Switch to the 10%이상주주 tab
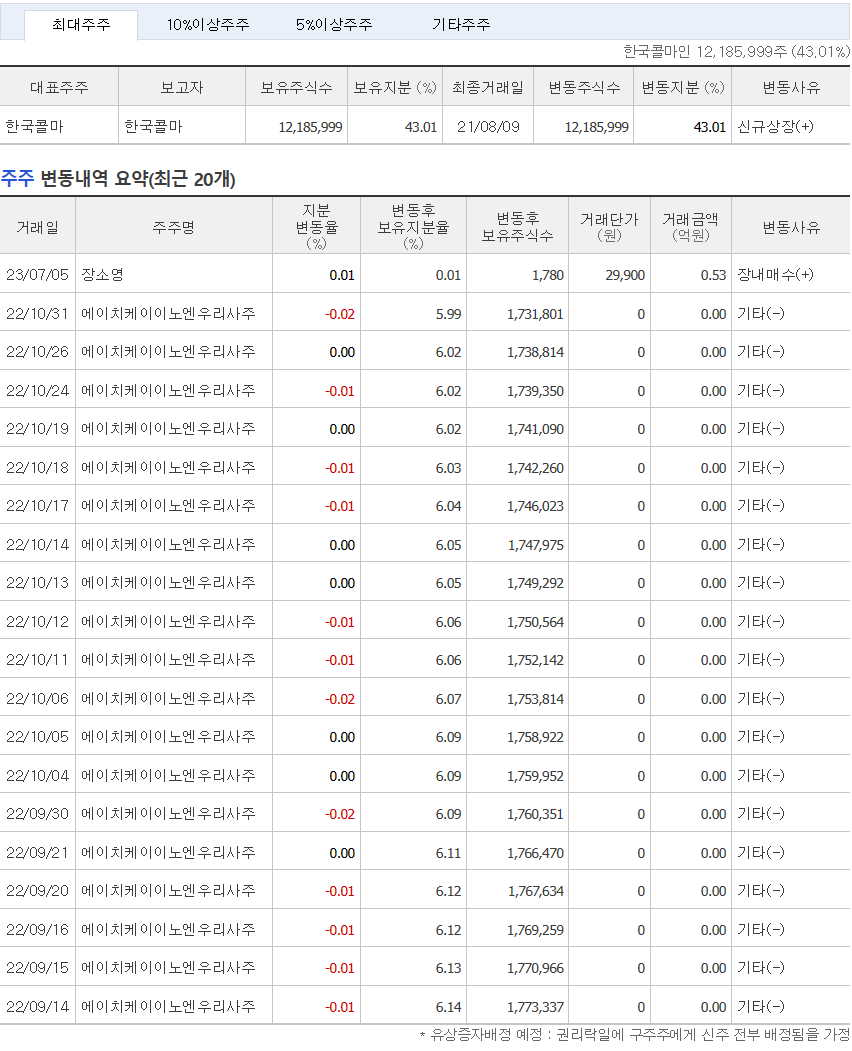852x1051 pixels. tap(208, 25)
